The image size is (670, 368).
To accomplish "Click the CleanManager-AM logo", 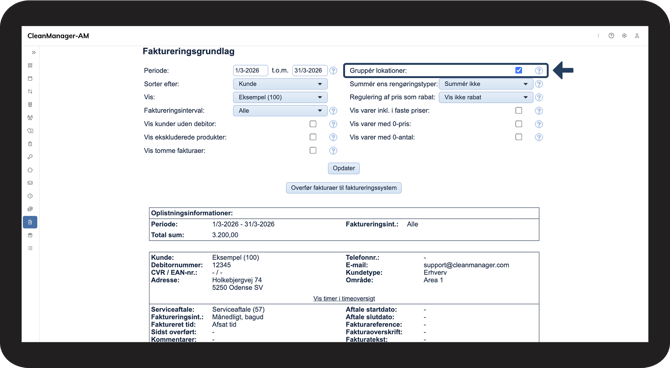I will pos(58,36).
